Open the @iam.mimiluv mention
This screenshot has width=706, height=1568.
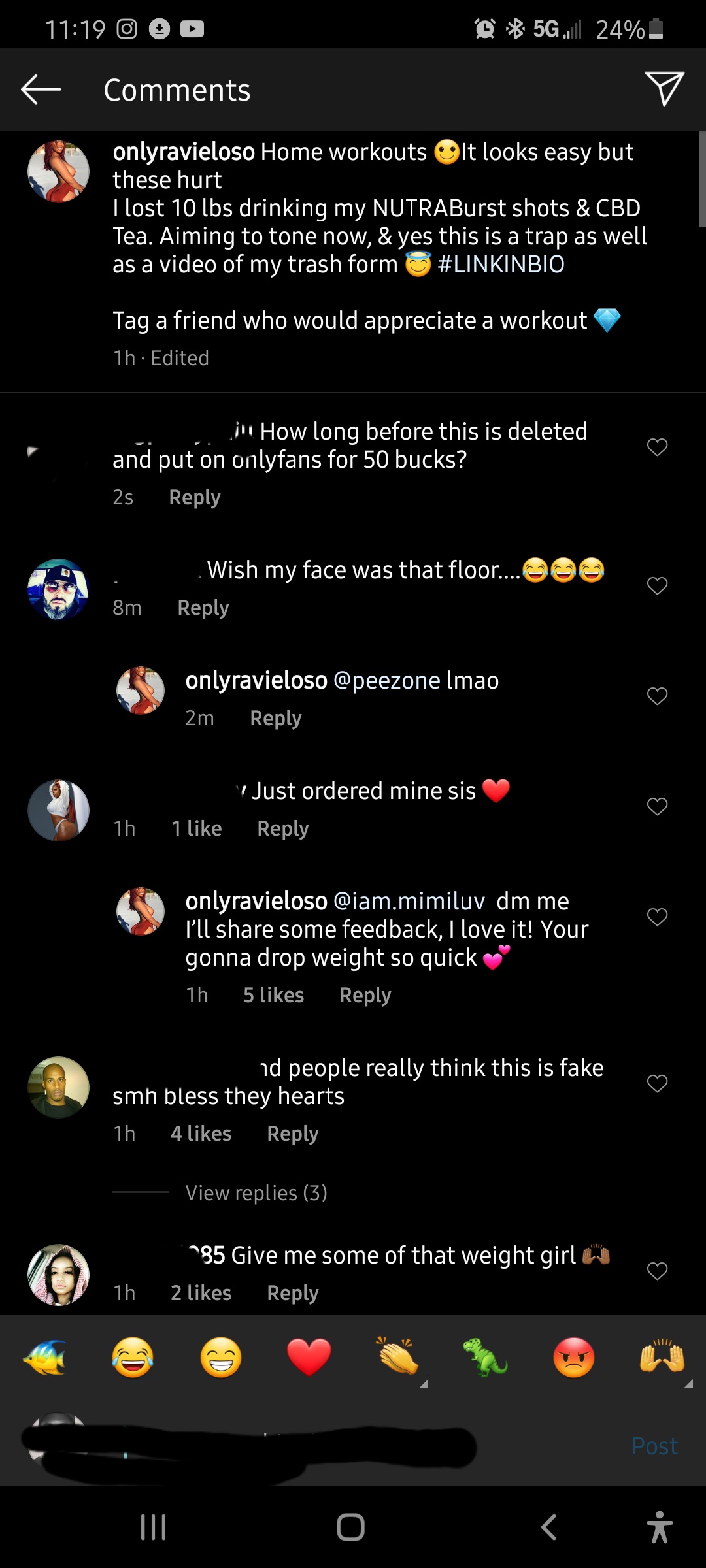click(x=409, y=902)
